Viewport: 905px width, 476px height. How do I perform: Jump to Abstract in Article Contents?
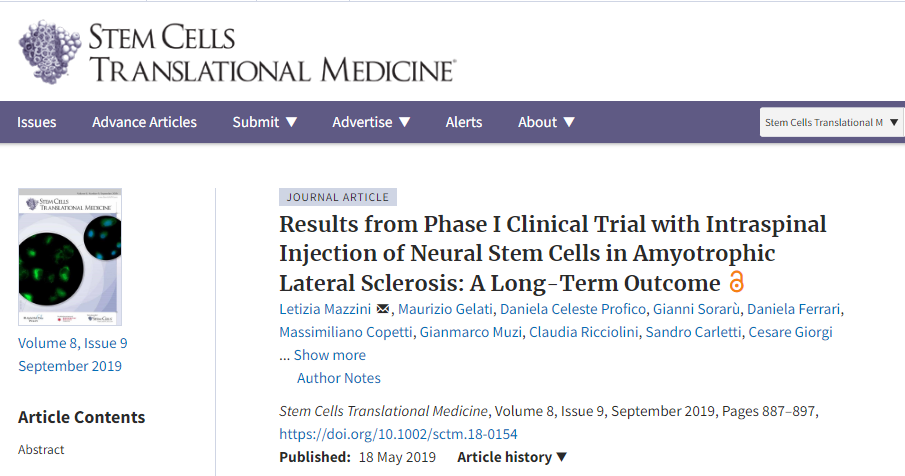[41, 450]
